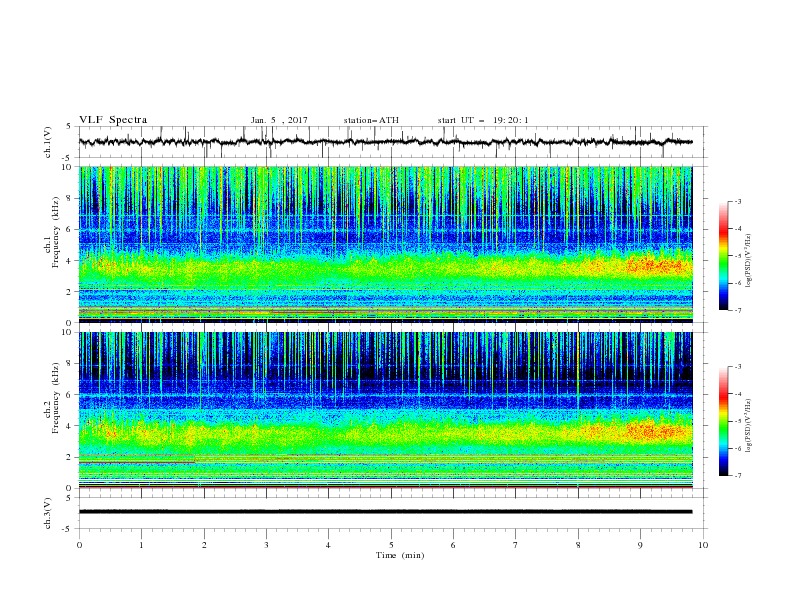The image size is (792, 612).
Task: Click time axis tick label "0"
Action: tap(79, 545)
